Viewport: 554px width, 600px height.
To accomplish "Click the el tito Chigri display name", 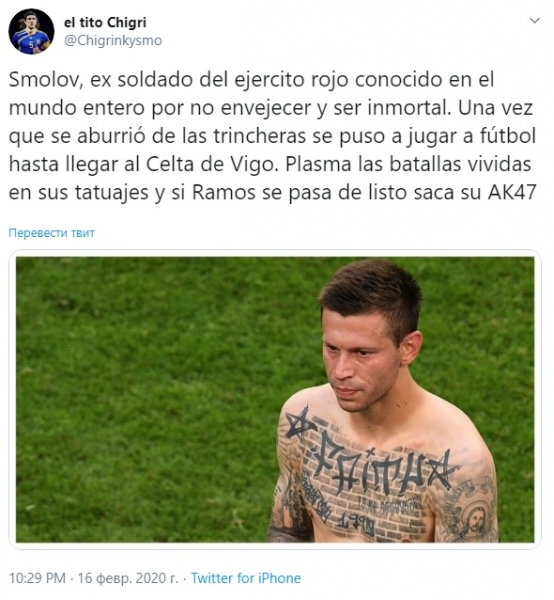I will click(105, 22).
